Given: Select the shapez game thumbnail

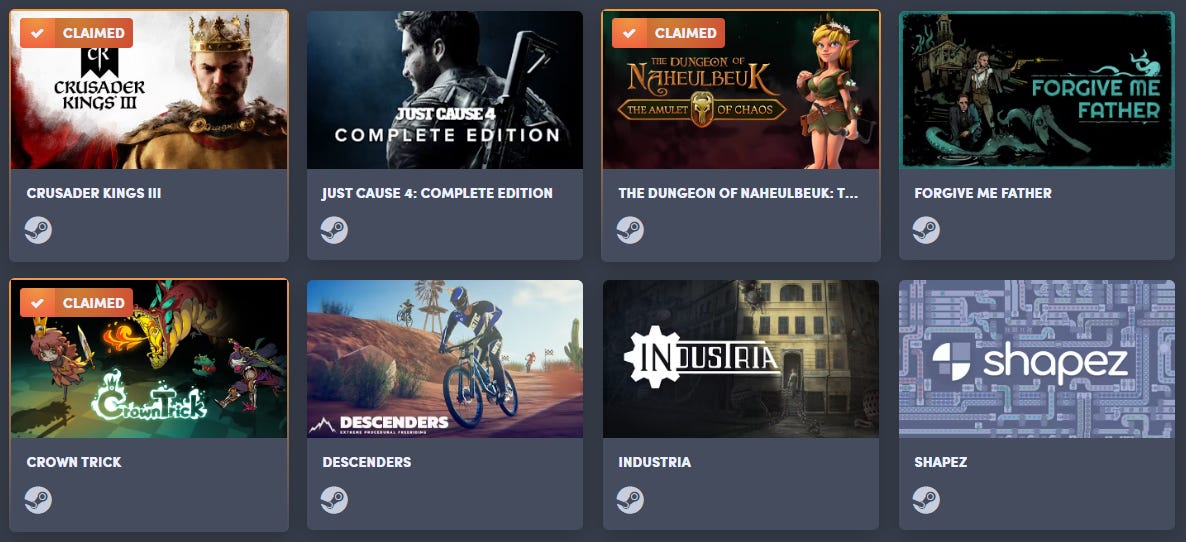Looking at the screenshot, I should 1037,359.
